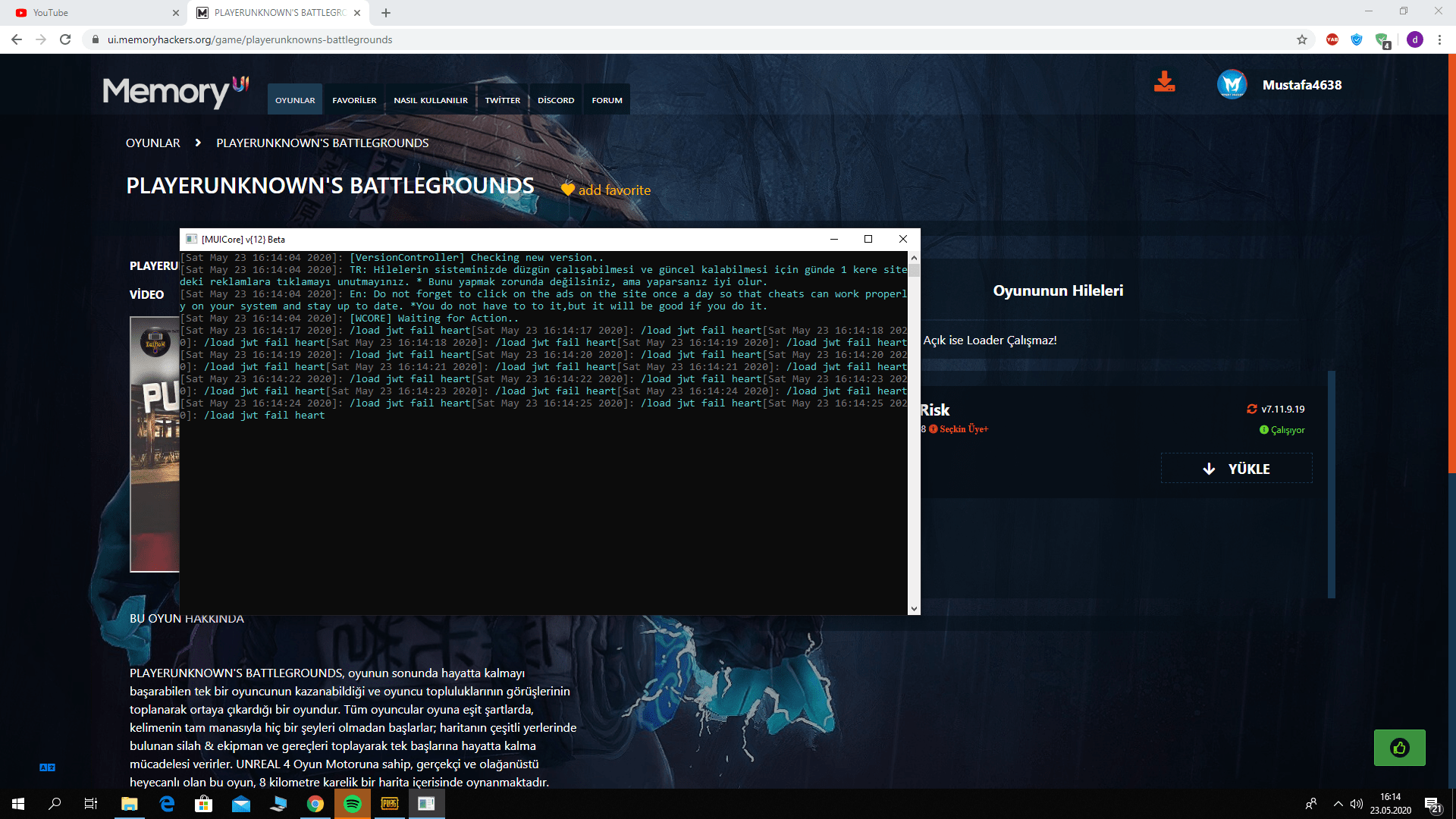Open the PUBG app from taskbar
The width and height of the screenshot is (1456, 819).
coord(390,804)
